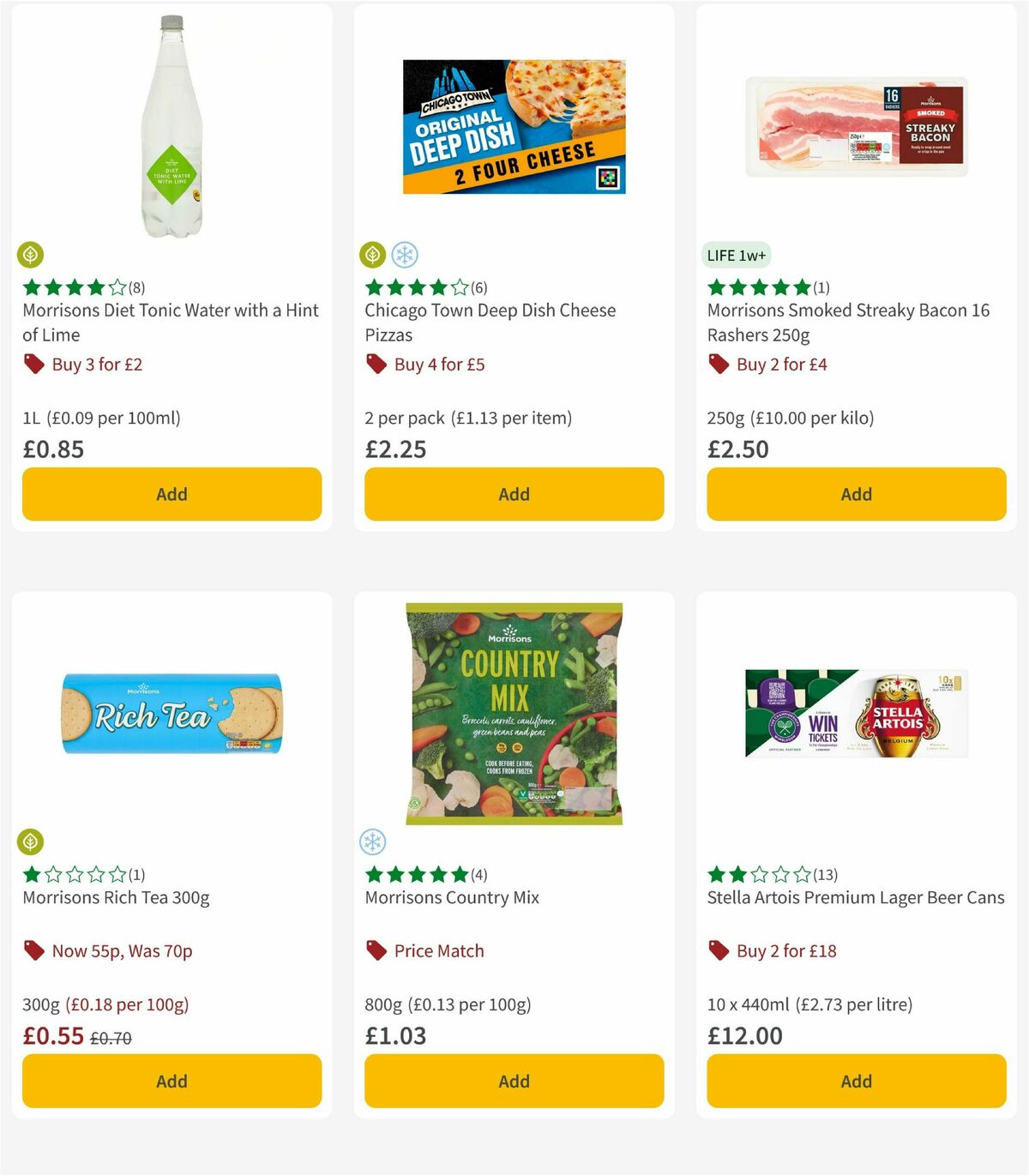Click the organic leaf icon on Diet Tonic Water

31,256
